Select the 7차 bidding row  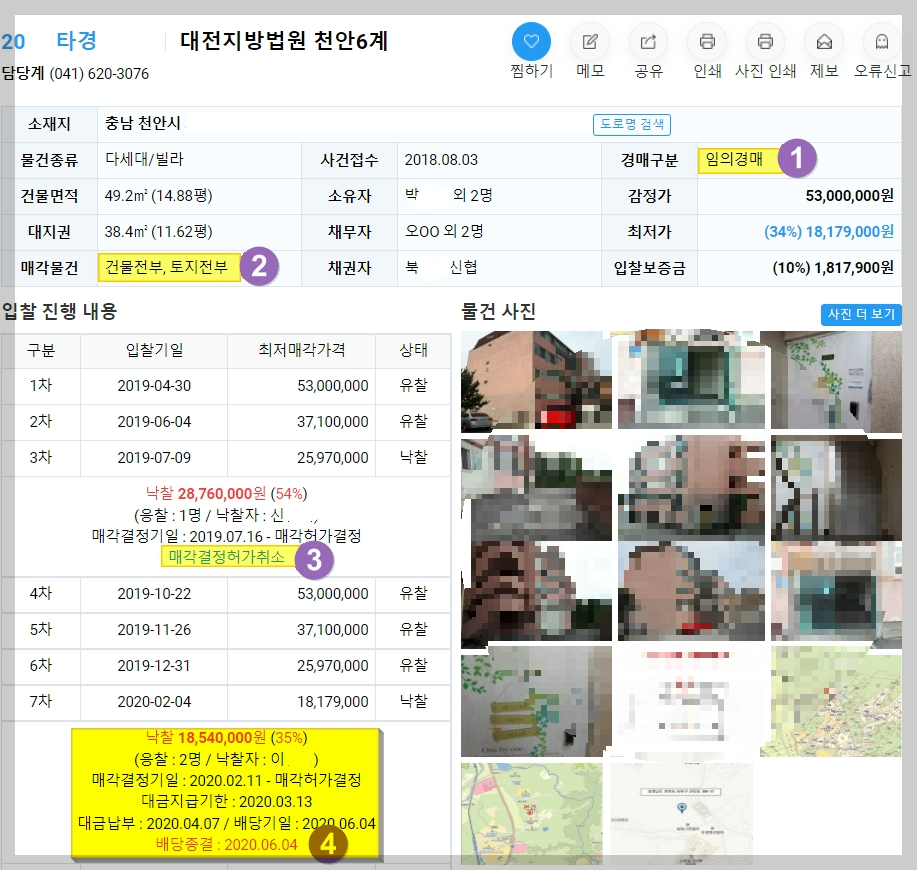tap(42, 702)
